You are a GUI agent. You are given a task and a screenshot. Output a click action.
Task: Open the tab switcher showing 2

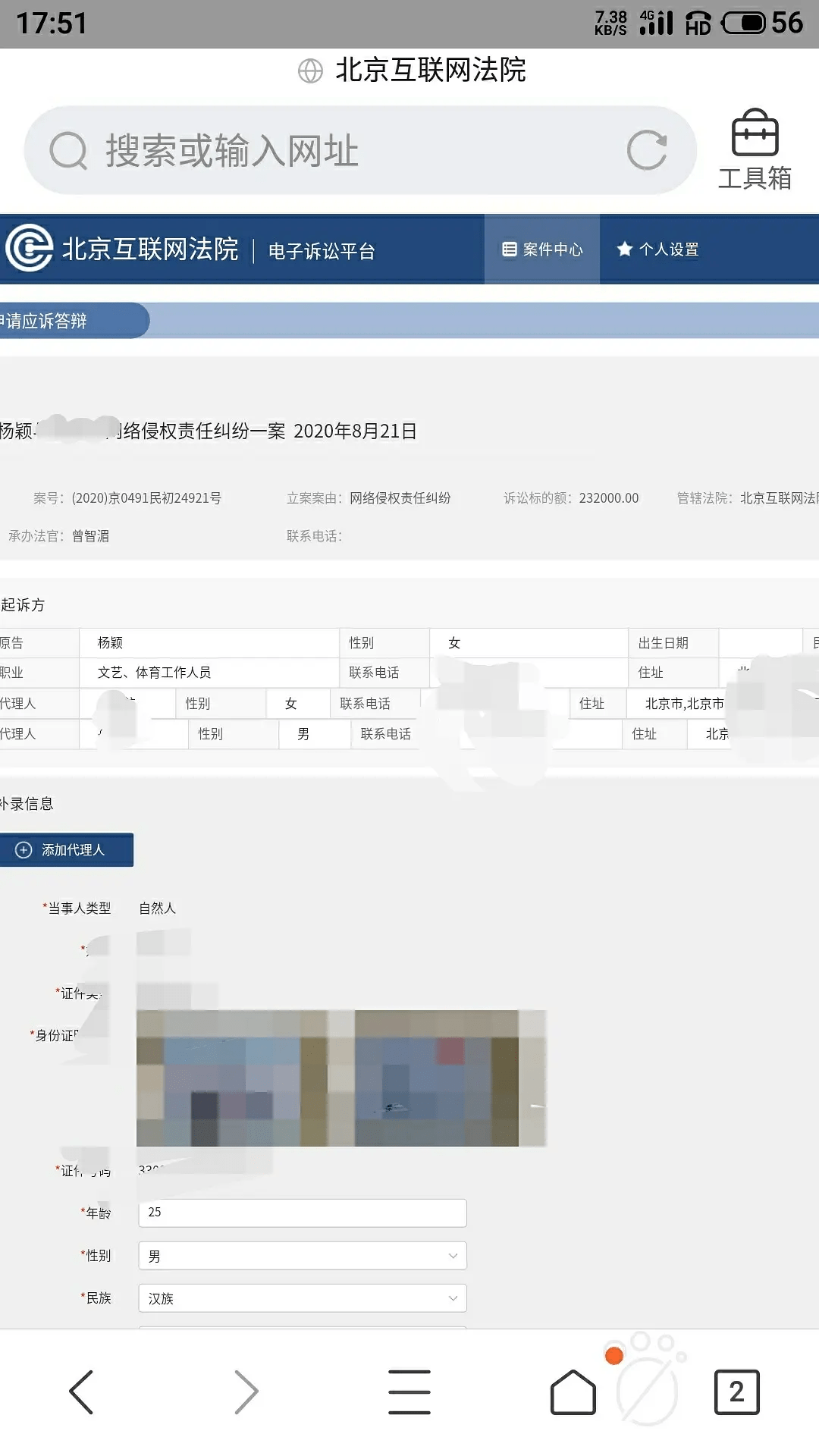point(736,1392)
